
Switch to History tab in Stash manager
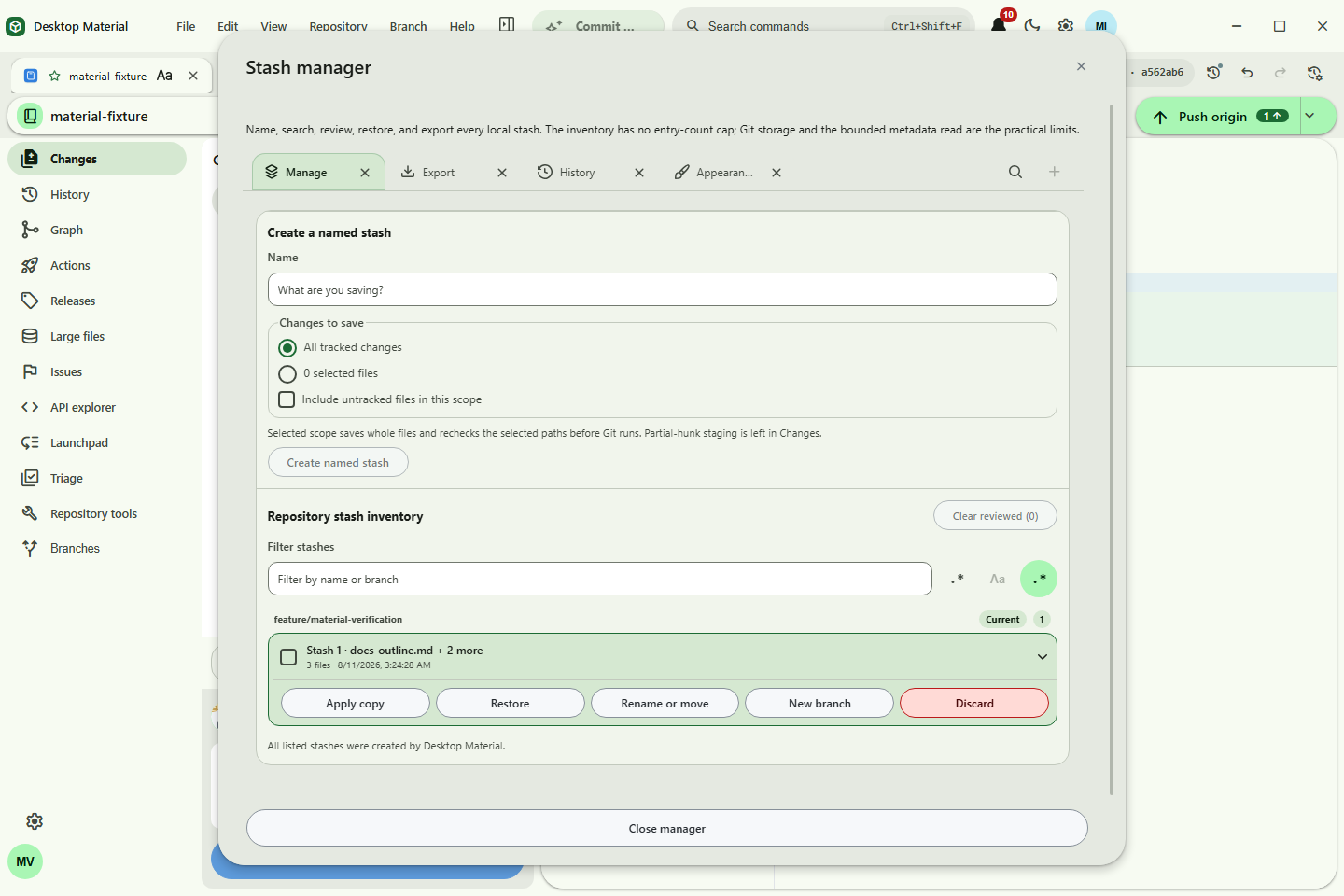pyautogui.click(x=577, y=173)
